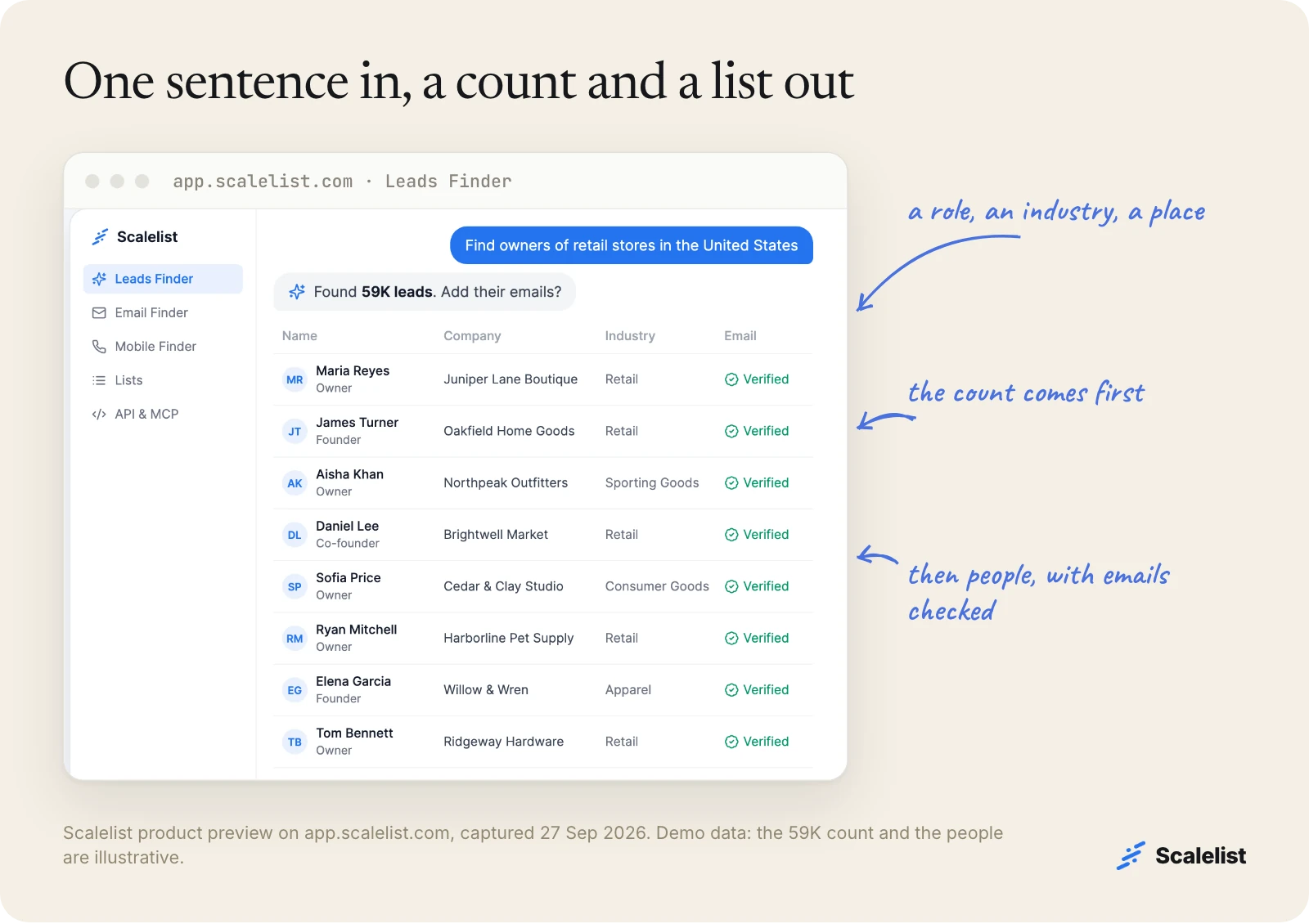Click the Leads Finder sparkle icon
The height and width of the screenshot is (924, 1309).
point(100,279)
